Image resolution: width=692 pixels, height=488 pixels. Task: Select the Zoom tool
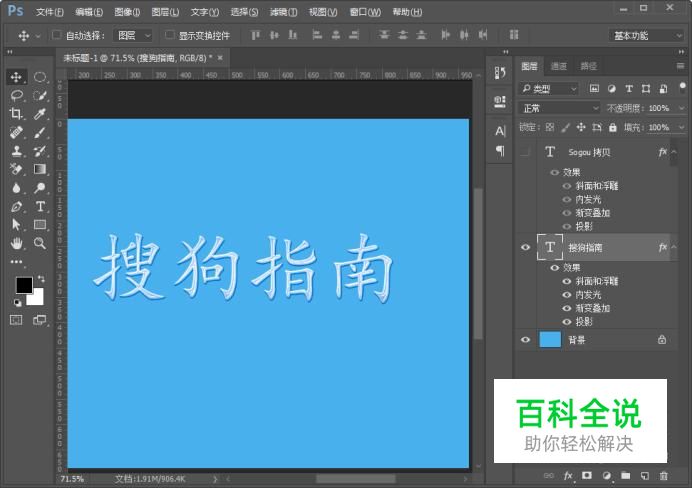tap(40, 243)
